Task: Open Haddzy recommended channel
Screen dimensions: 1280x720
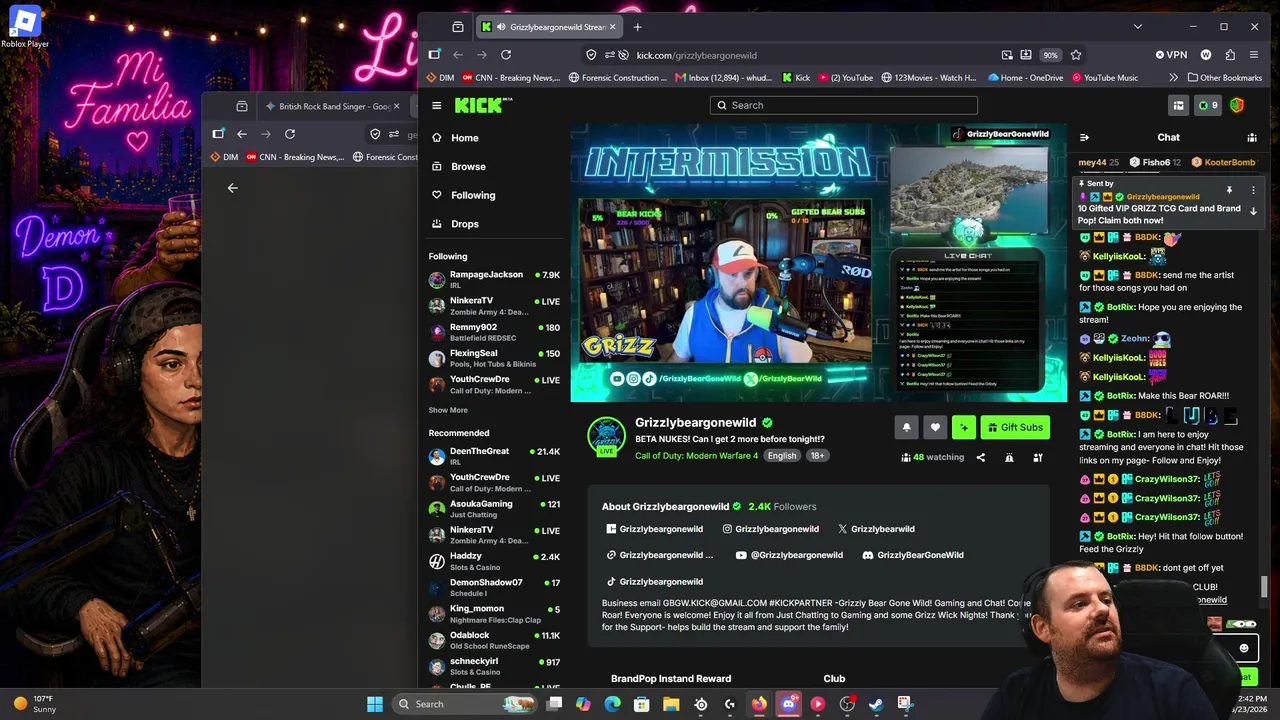Action: 494,561
